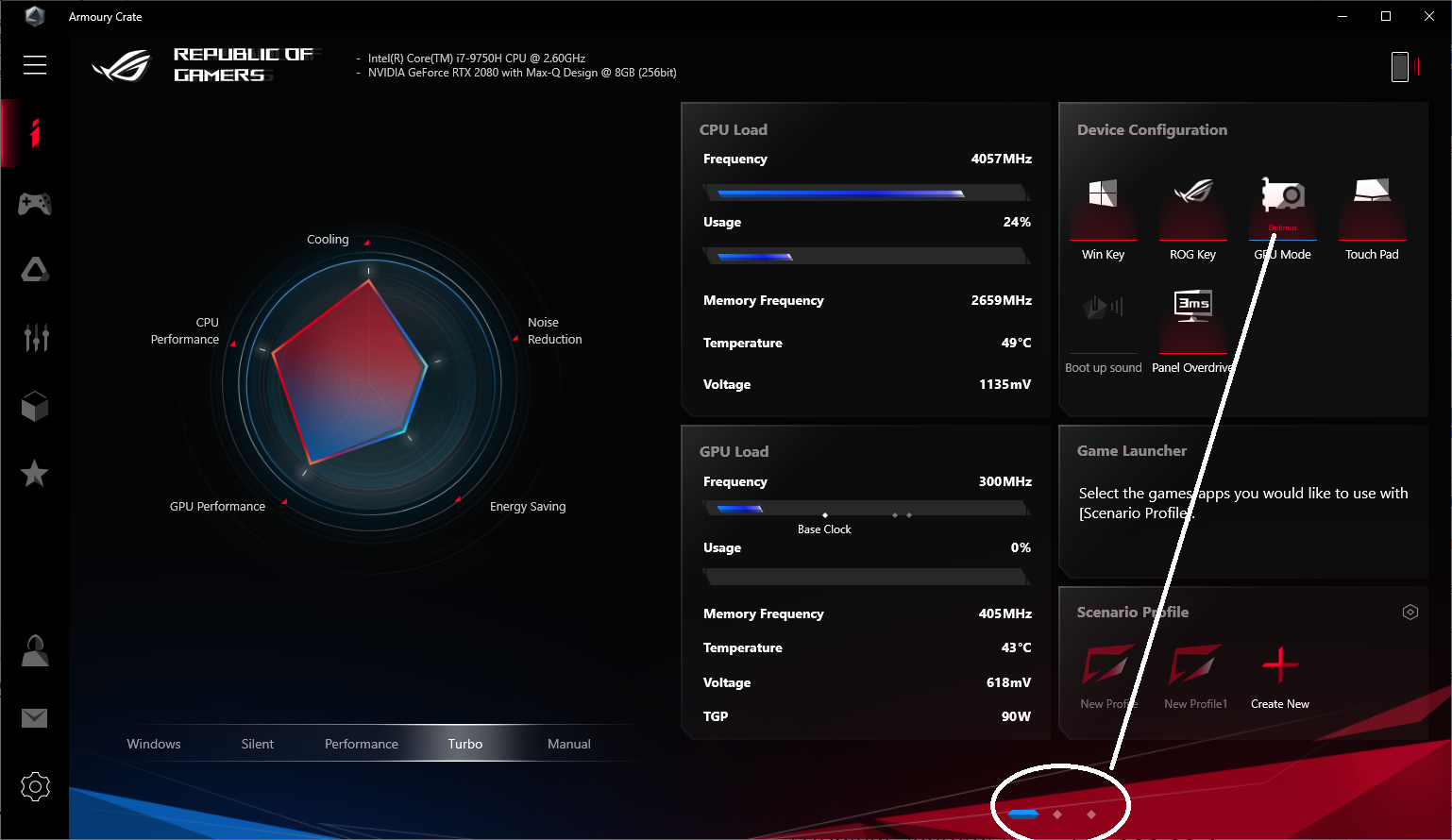Toggle the Touch Pad setting
The height and width of the screenshot is (840, 1452).
(1372, 219)
